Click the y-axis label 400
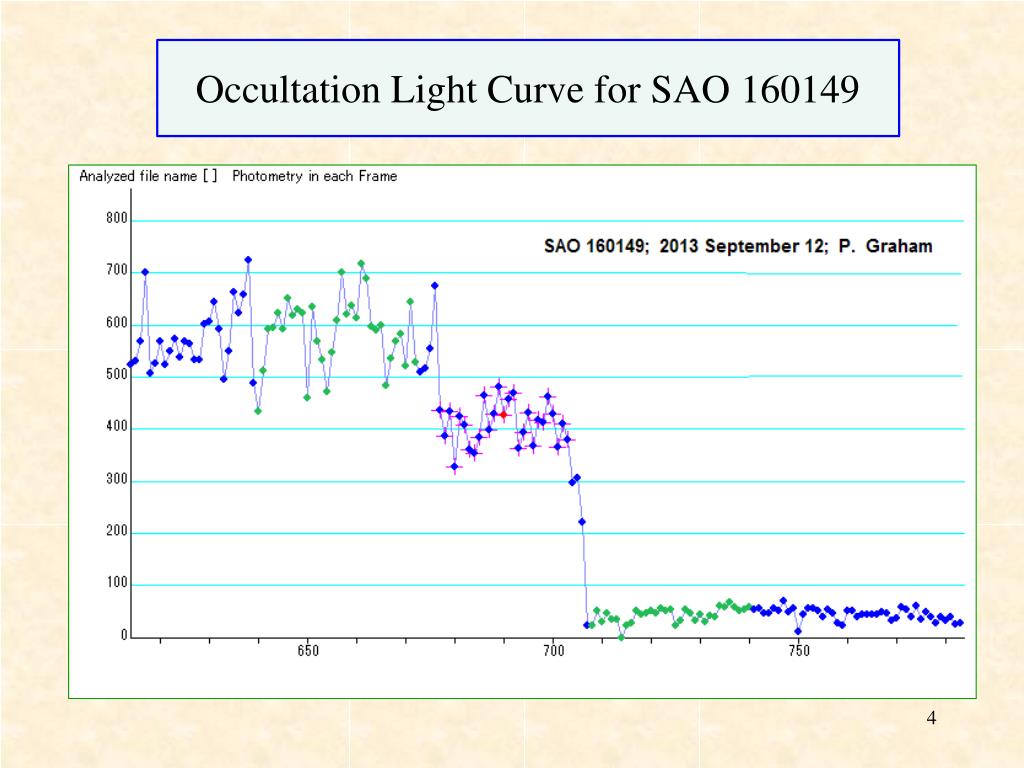 (x=117, y=426)
